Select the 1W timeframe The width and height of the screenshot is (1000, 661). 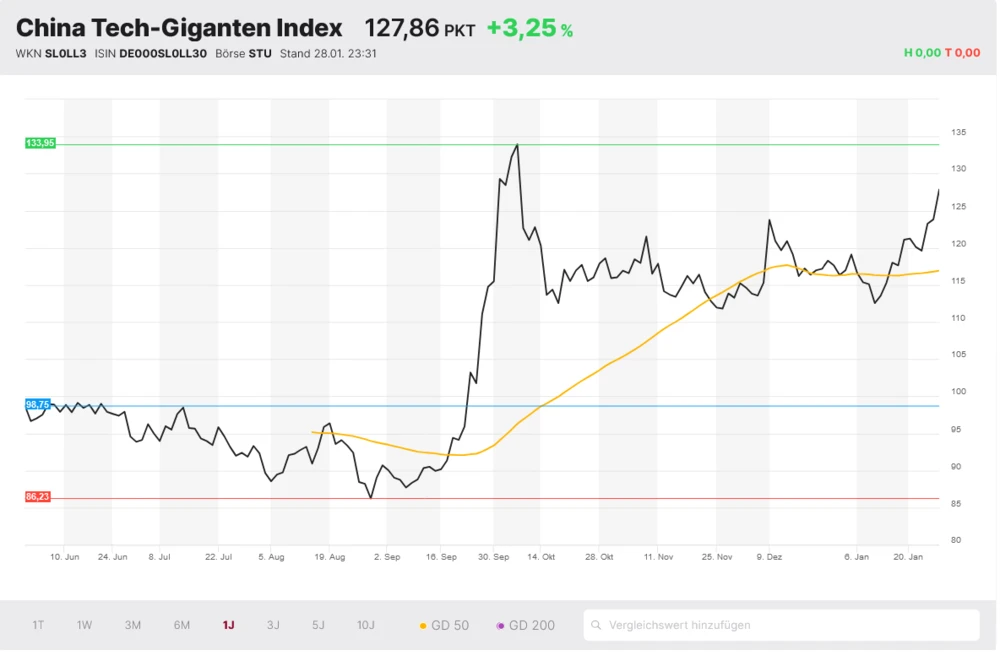[84, 624]
